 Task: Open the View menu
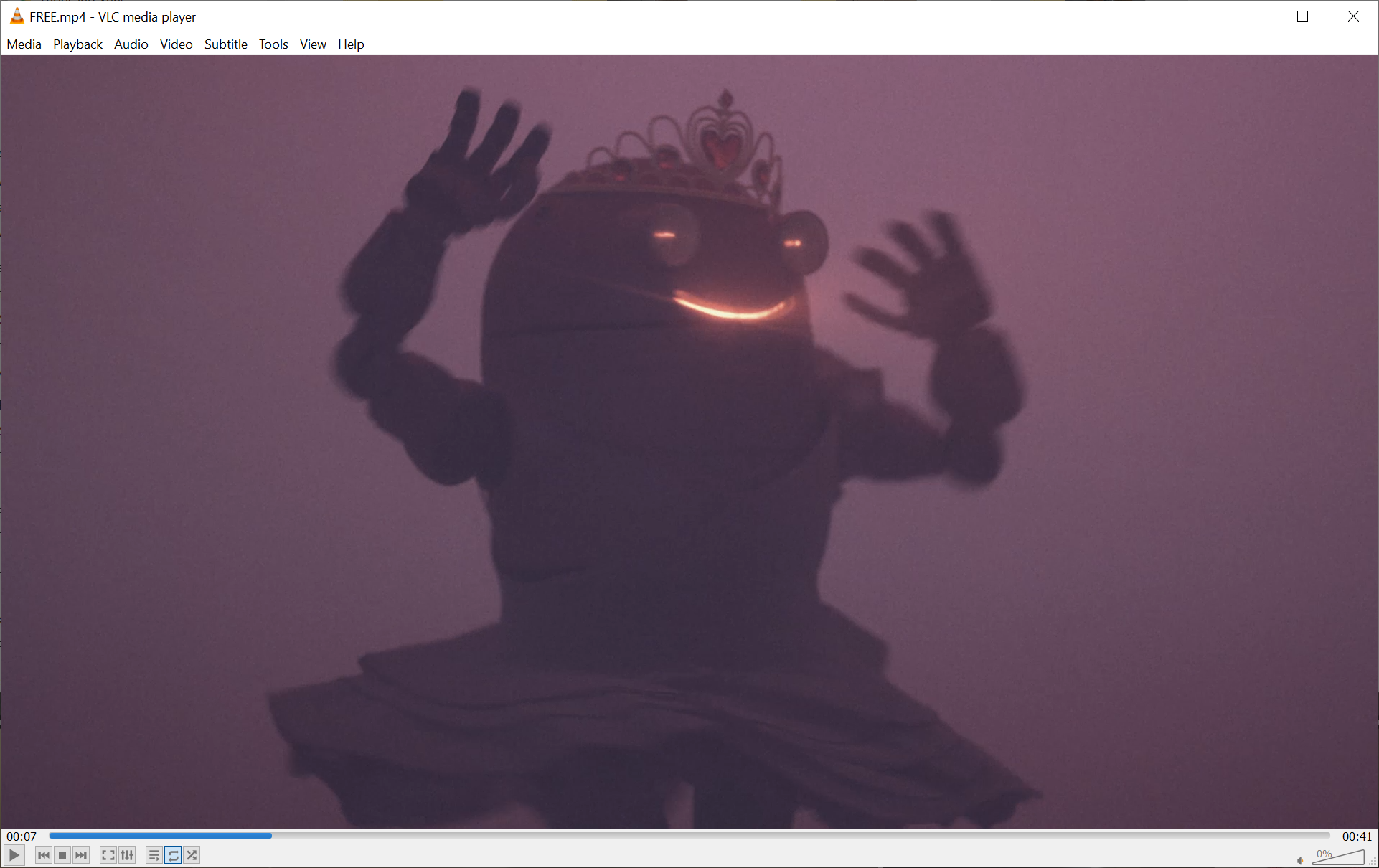(x=313, y=44)
